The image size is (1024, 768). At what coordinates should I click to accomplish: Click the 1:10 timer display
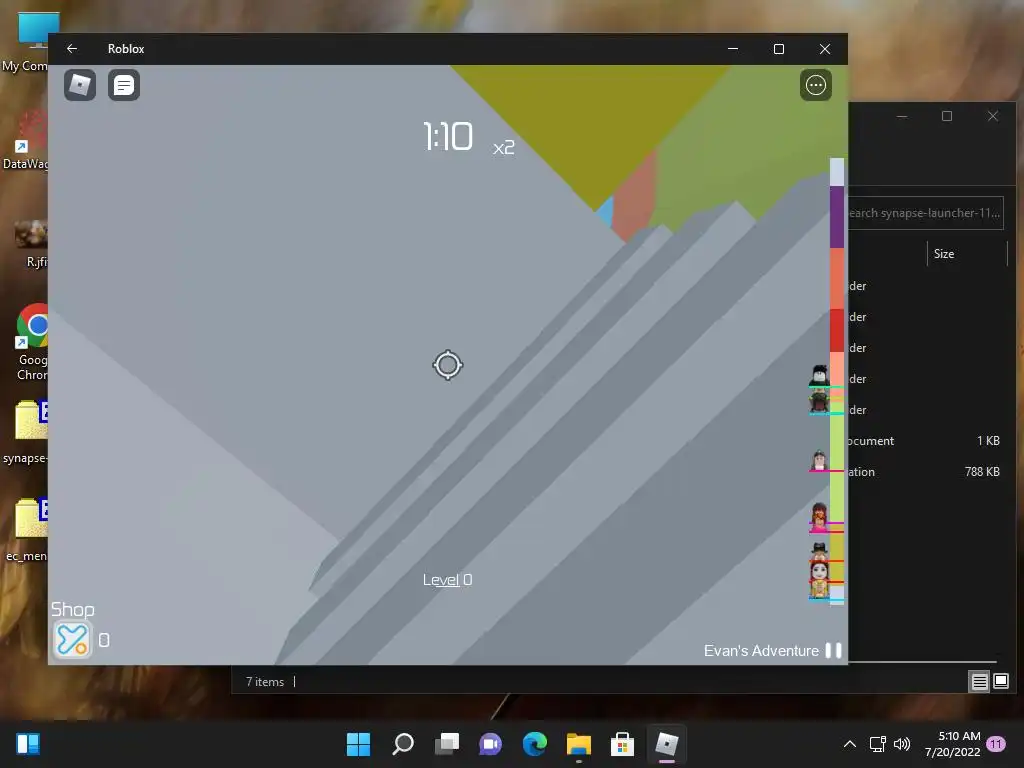tap(447, 136)
